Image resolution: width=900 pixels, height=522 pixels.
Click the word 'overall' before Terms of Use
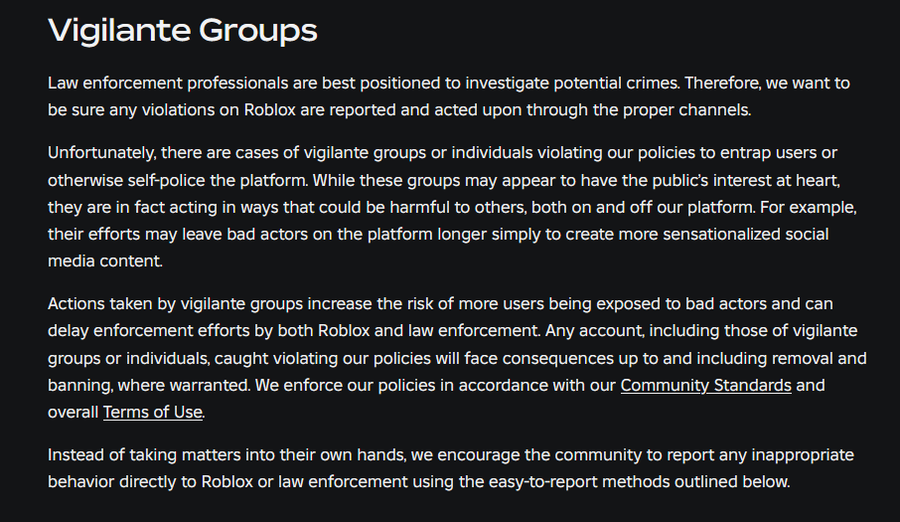point(73,412)
